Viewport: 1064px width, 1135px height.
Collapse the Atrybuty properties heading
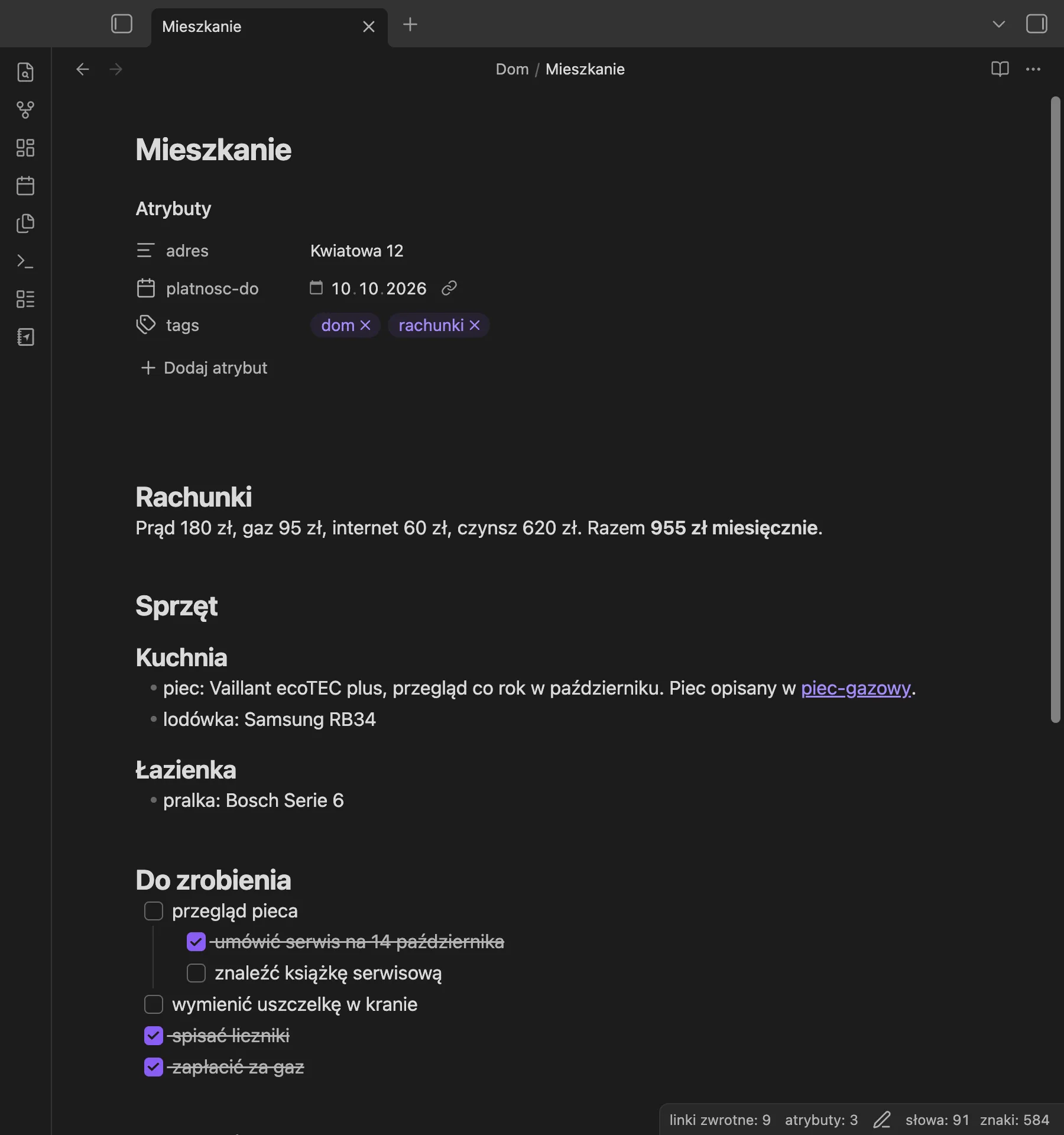point(173,209)
